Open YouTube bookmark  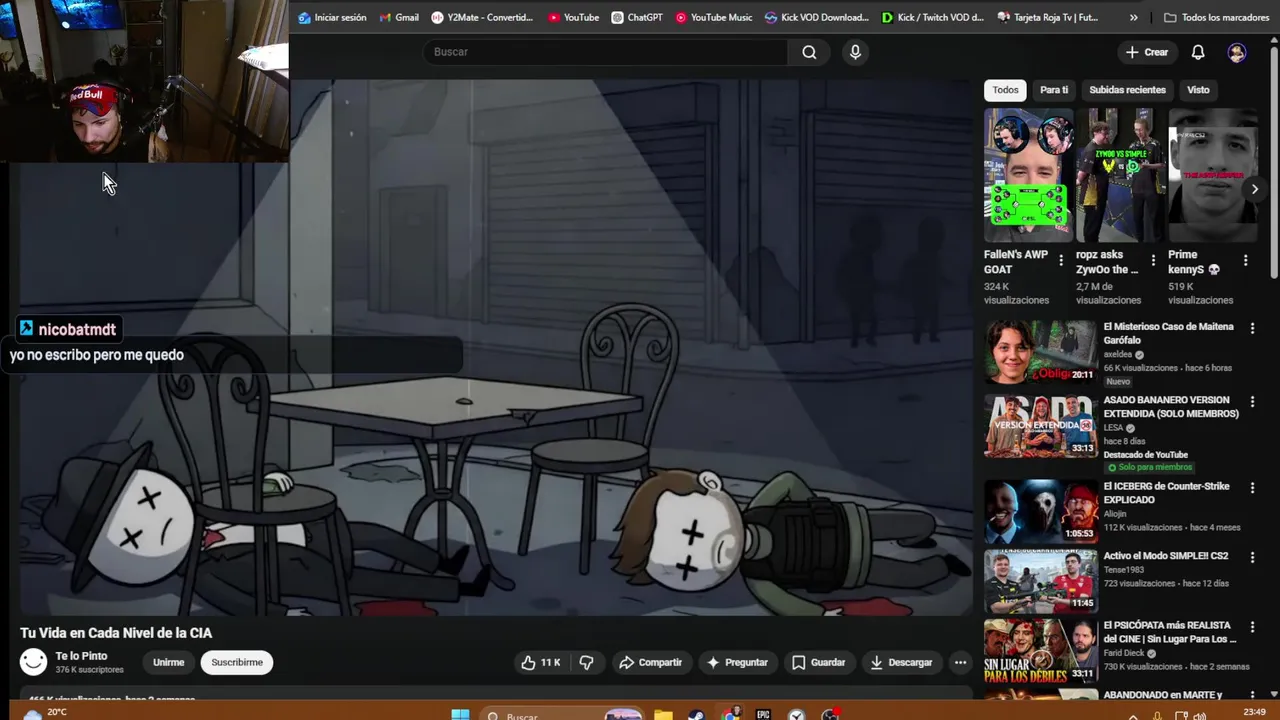(573, 17)
